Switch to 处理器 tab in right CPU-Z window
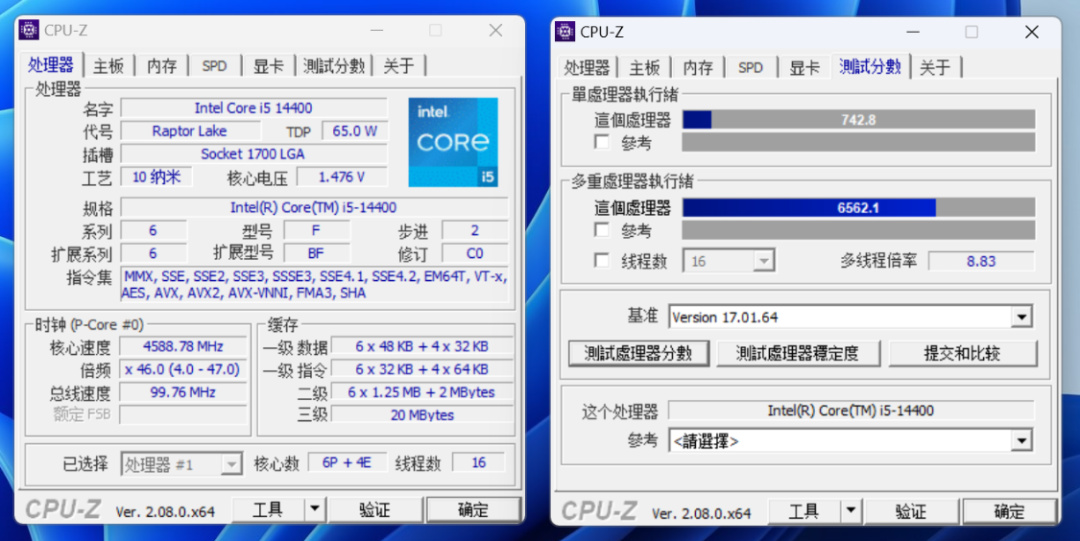1080x541 pixels. 587,68
